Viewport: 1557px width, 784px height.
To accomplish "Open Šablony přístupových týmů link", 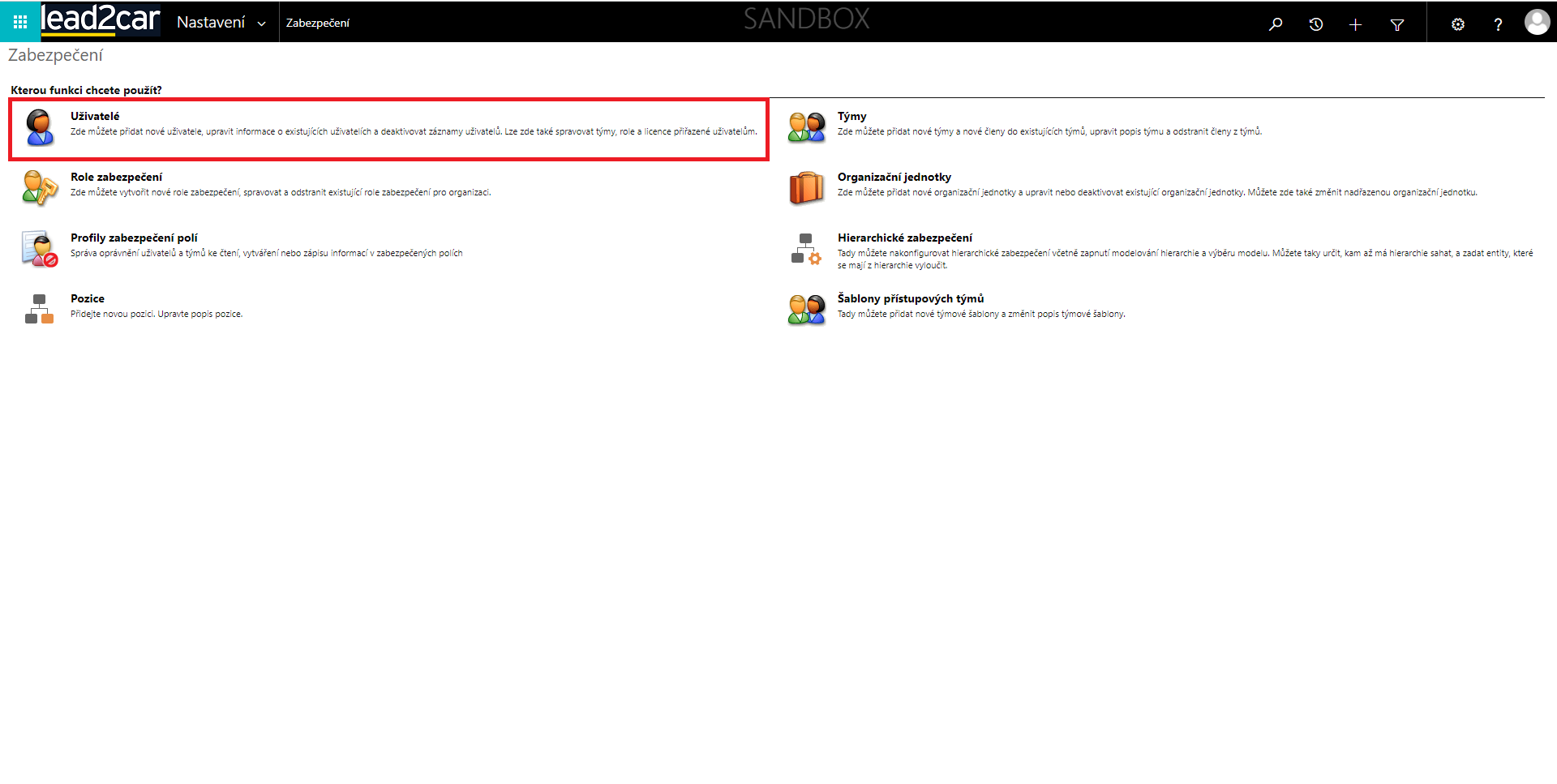I will [910, 298].
